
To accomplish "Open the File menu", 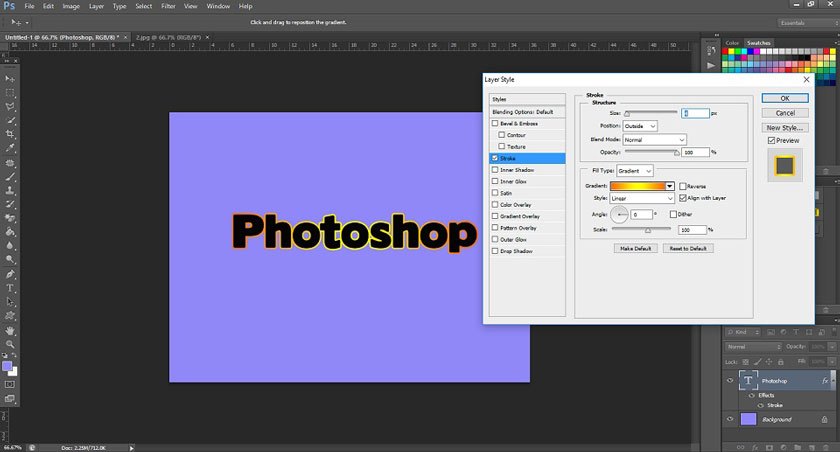I will [29, 6].
